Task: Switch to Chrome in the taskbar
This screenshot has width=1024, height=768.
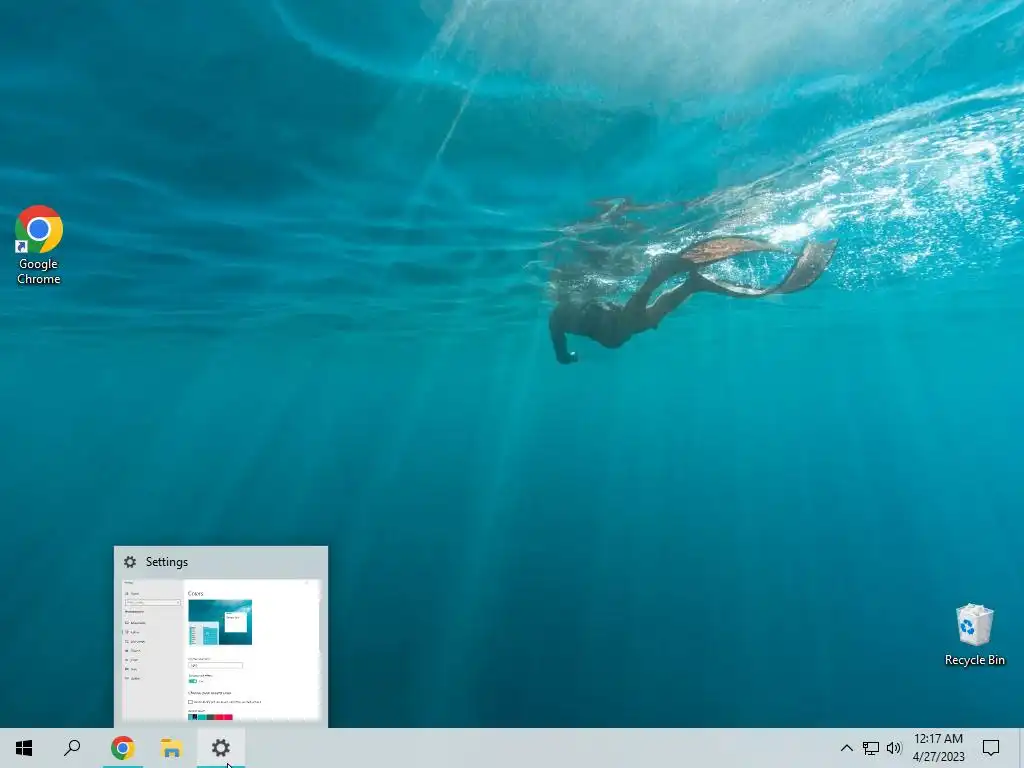Action: click(123, 748)
